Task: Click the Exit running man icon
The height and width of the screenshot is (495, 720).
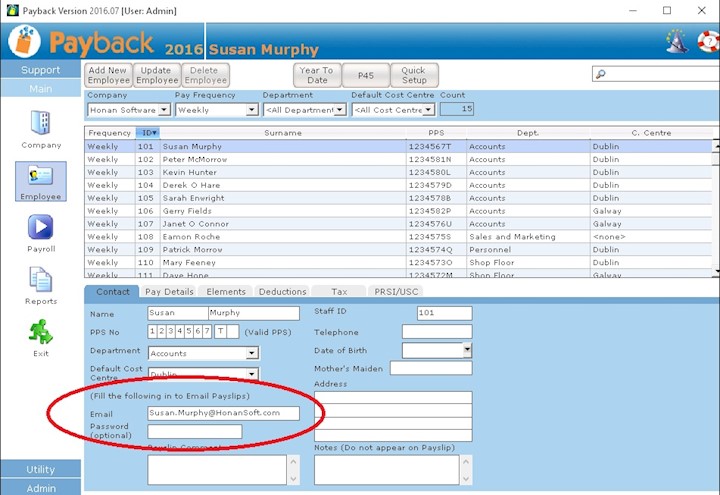Action: 41,331
